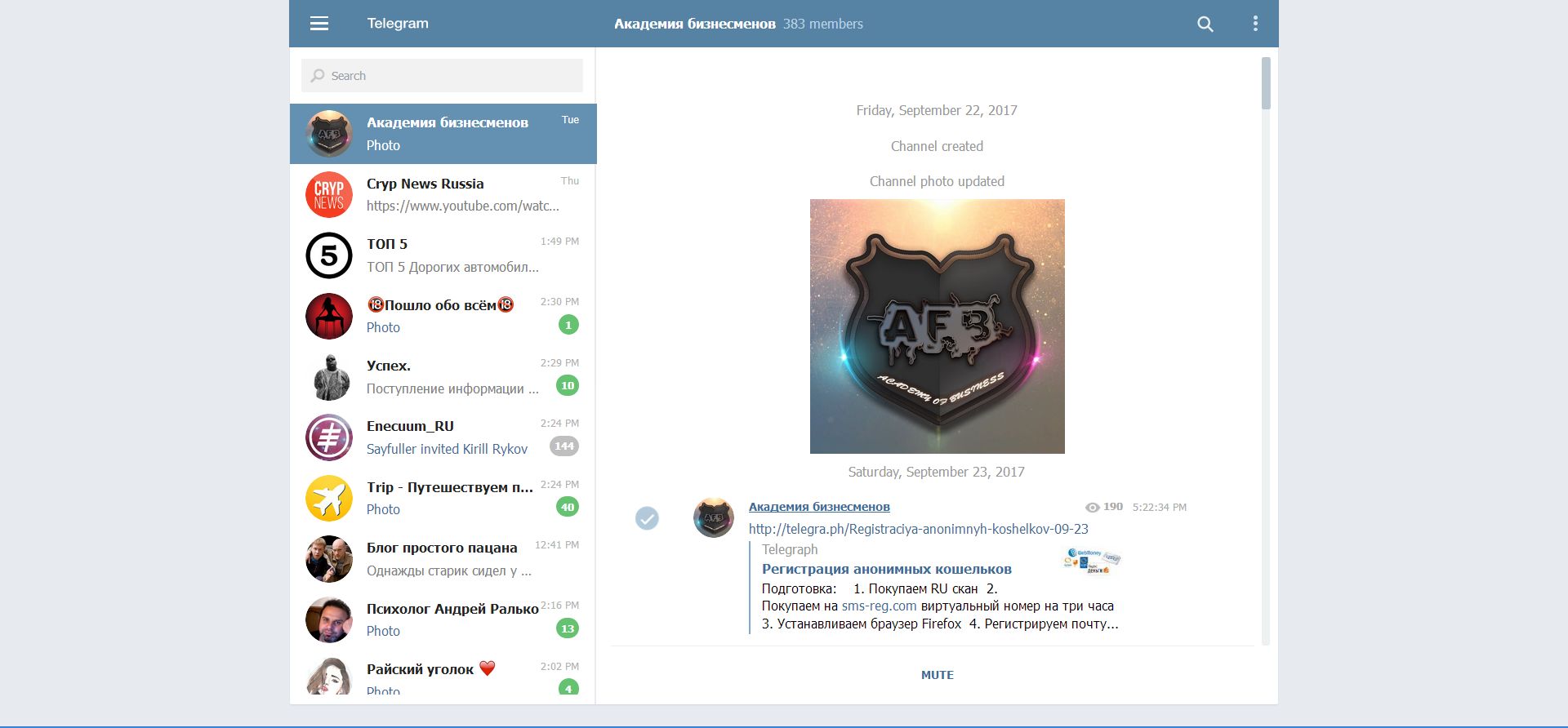Click the Пошло обо всём avatar

[x=328, y=316]
